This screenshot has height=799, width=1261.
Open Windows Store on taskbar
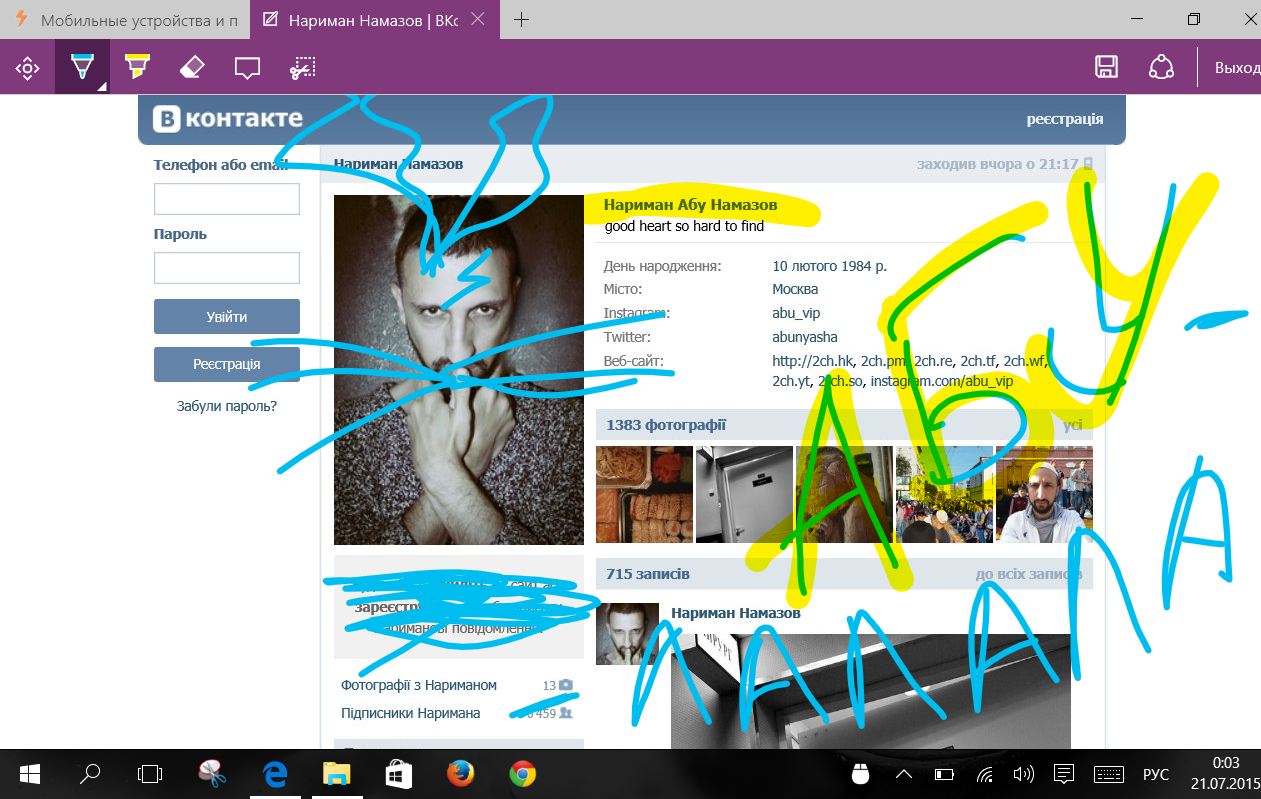(x=398, y=773)
